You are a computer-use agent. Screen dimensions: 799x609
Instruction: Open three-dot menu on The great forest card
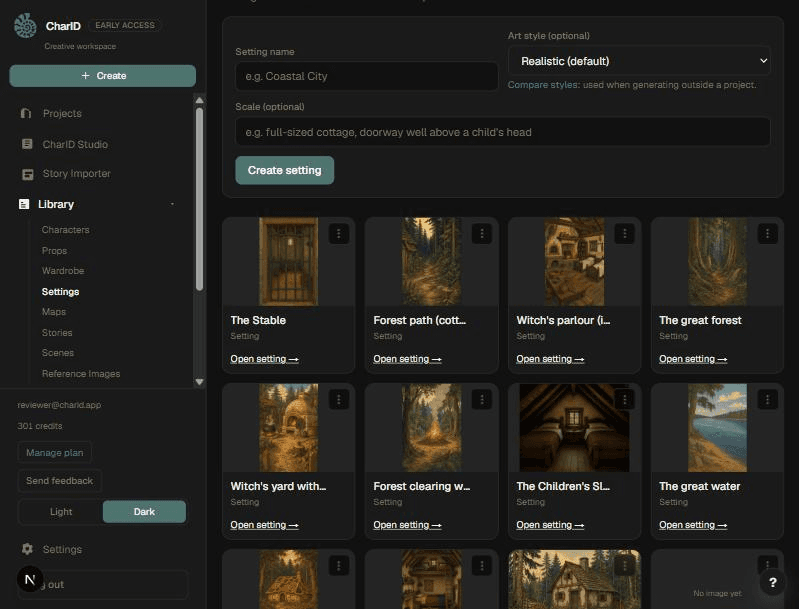click(767, 234)
